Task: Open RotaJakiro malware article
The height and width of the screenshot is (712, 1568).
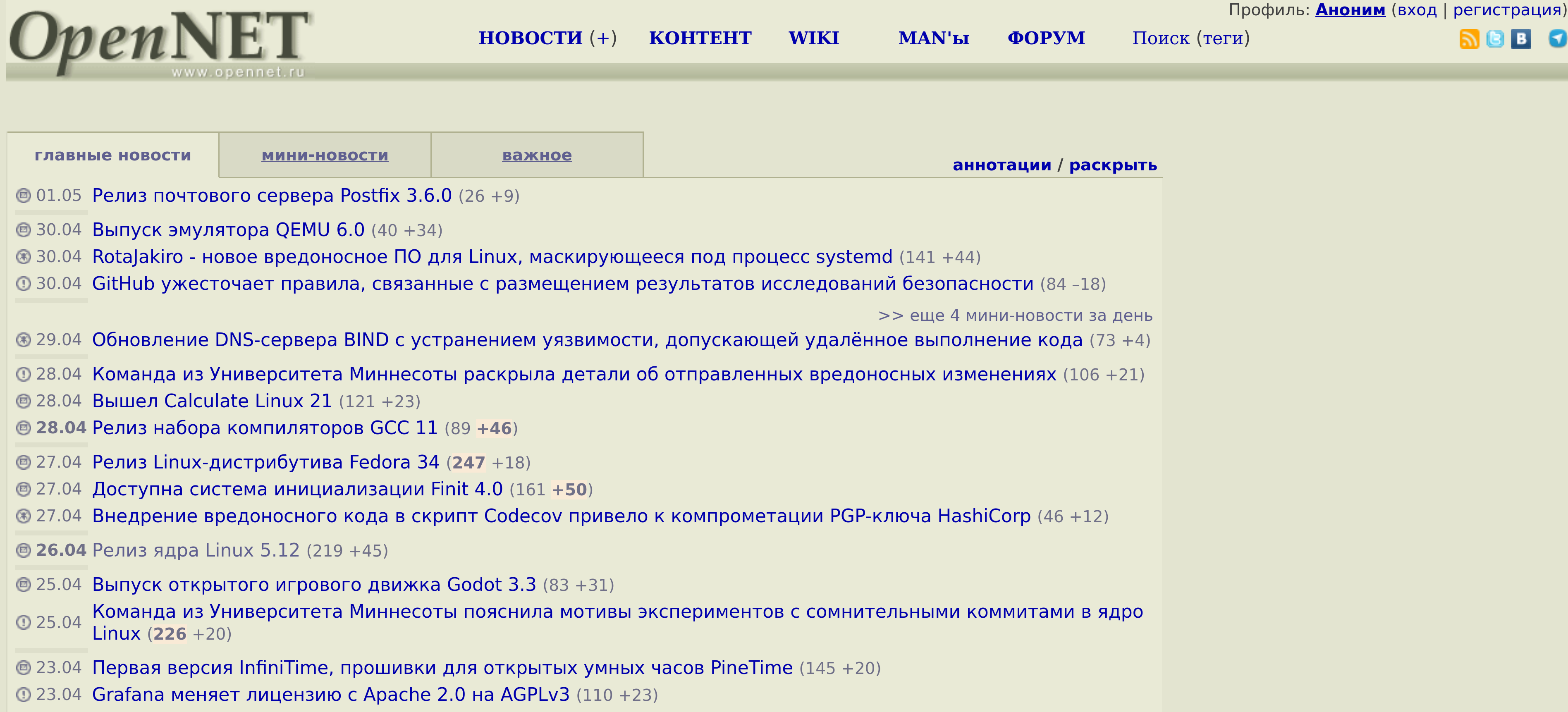Action: (x=492, y=256)
